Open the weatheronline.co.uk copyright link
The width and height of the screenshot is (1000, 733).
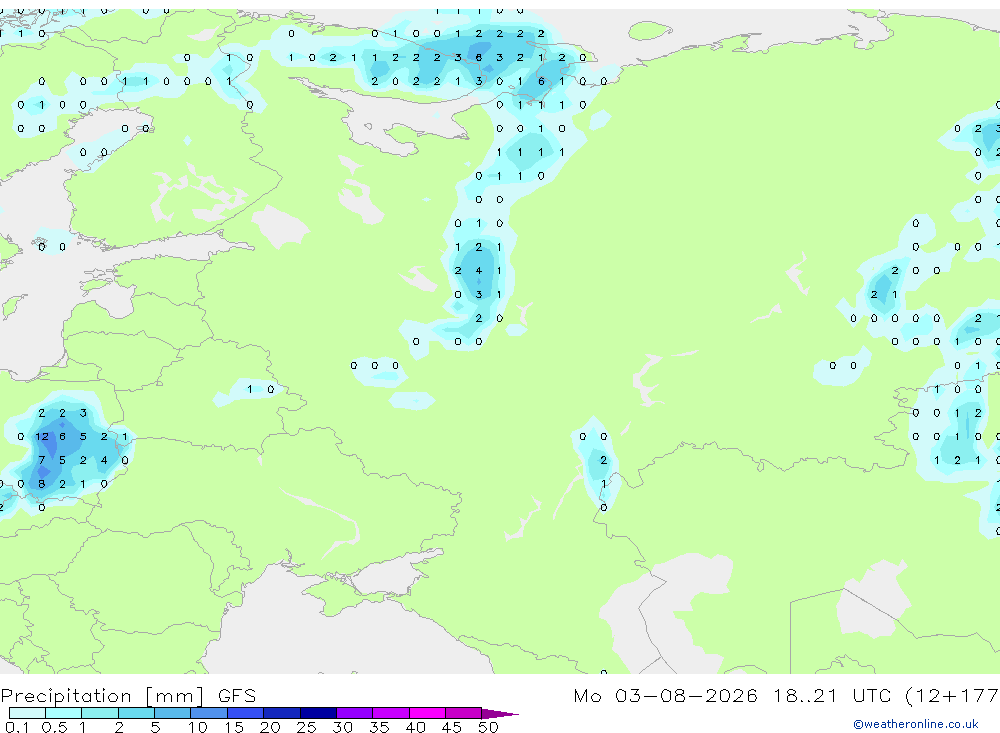916,724
